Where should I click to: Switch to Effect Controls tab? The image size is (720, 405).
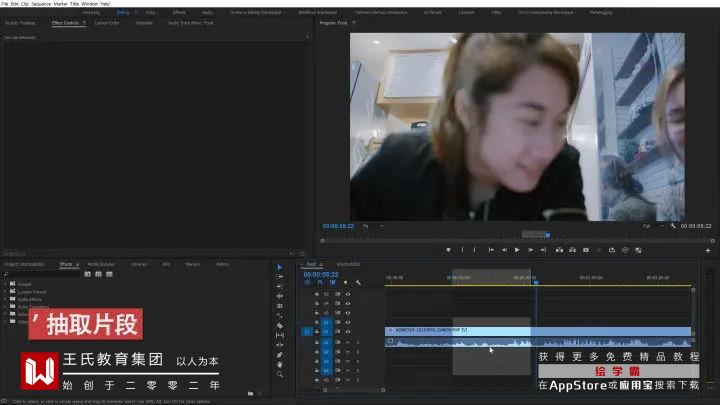66,22
